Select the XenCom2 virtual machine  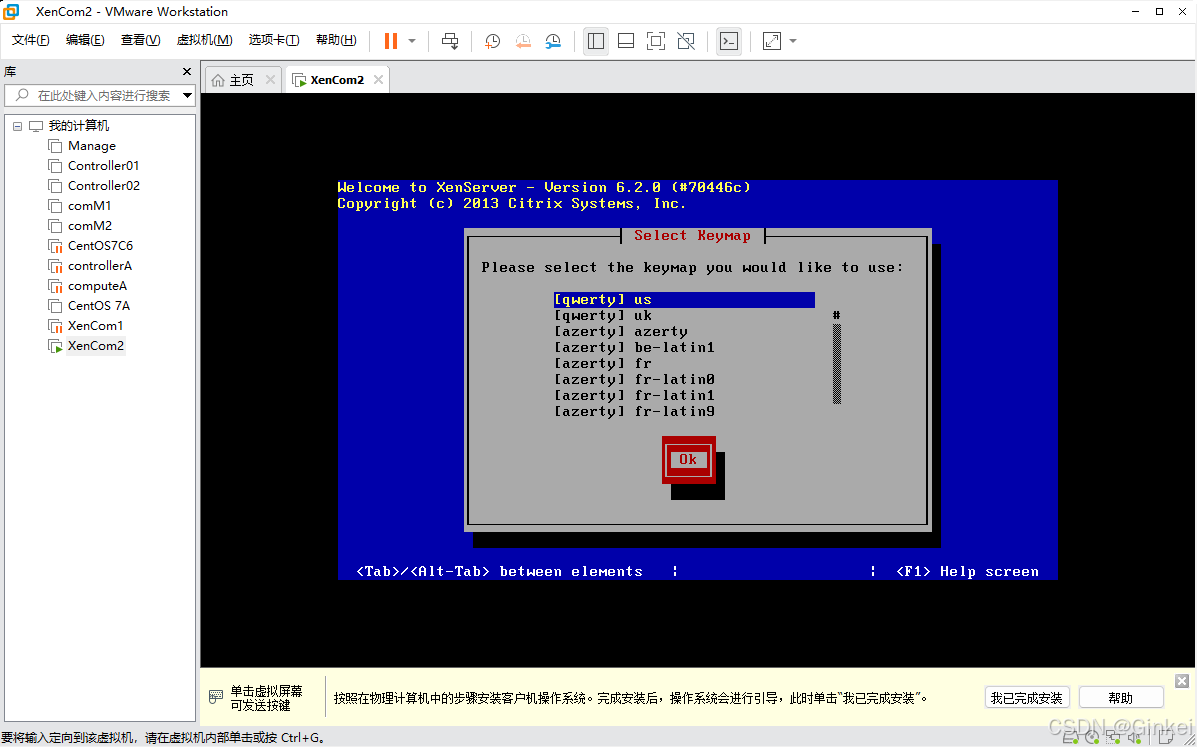(95, 346)
